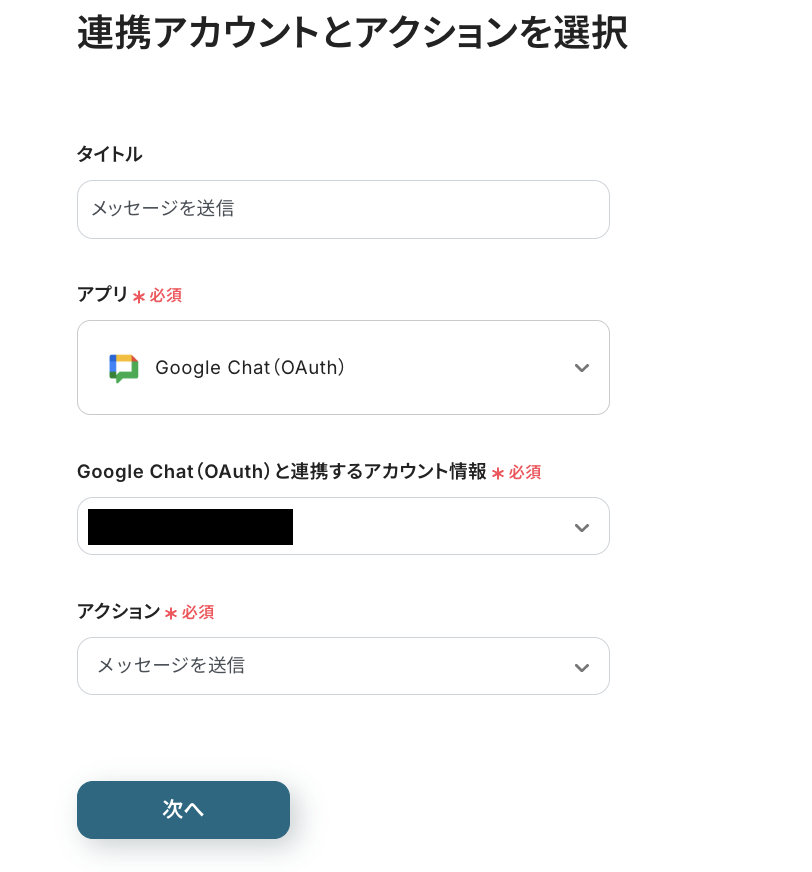Click the red asterisk beside アクション

pyautogui.click(x=171, y=613)
